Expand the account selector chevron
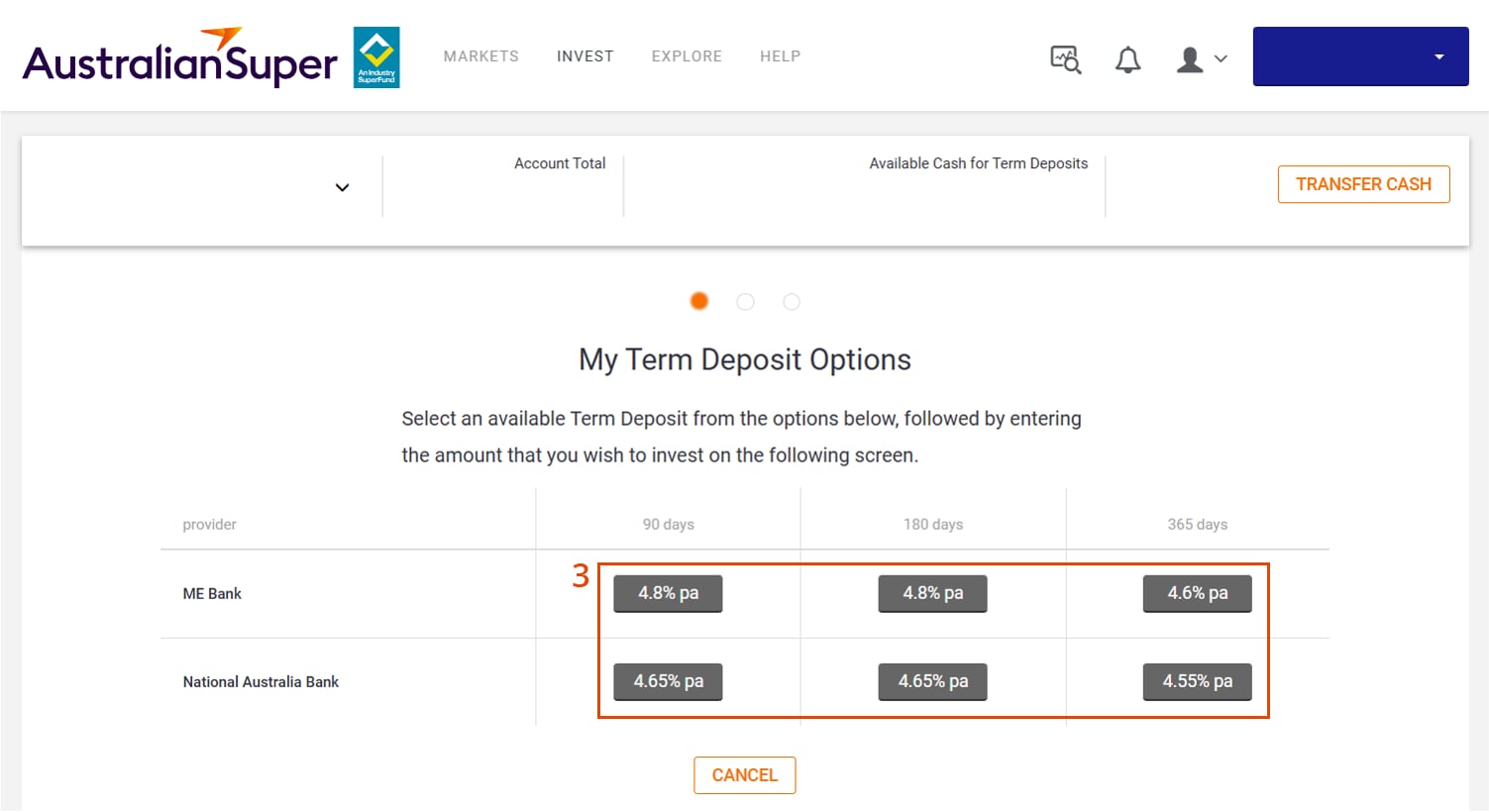Screen dimensions: 1489x812 342,187
